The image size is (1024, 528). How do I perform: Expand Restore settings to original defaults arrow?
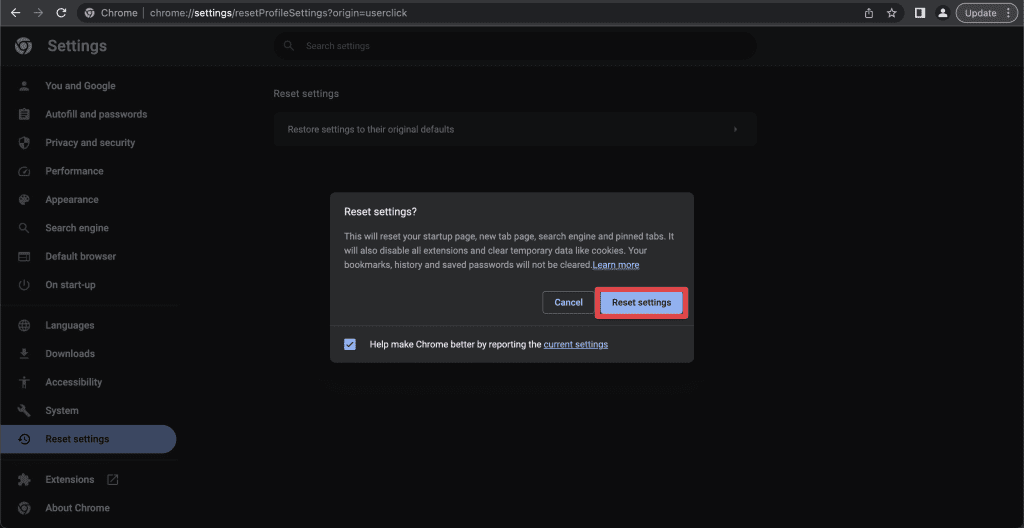(735, 130)
